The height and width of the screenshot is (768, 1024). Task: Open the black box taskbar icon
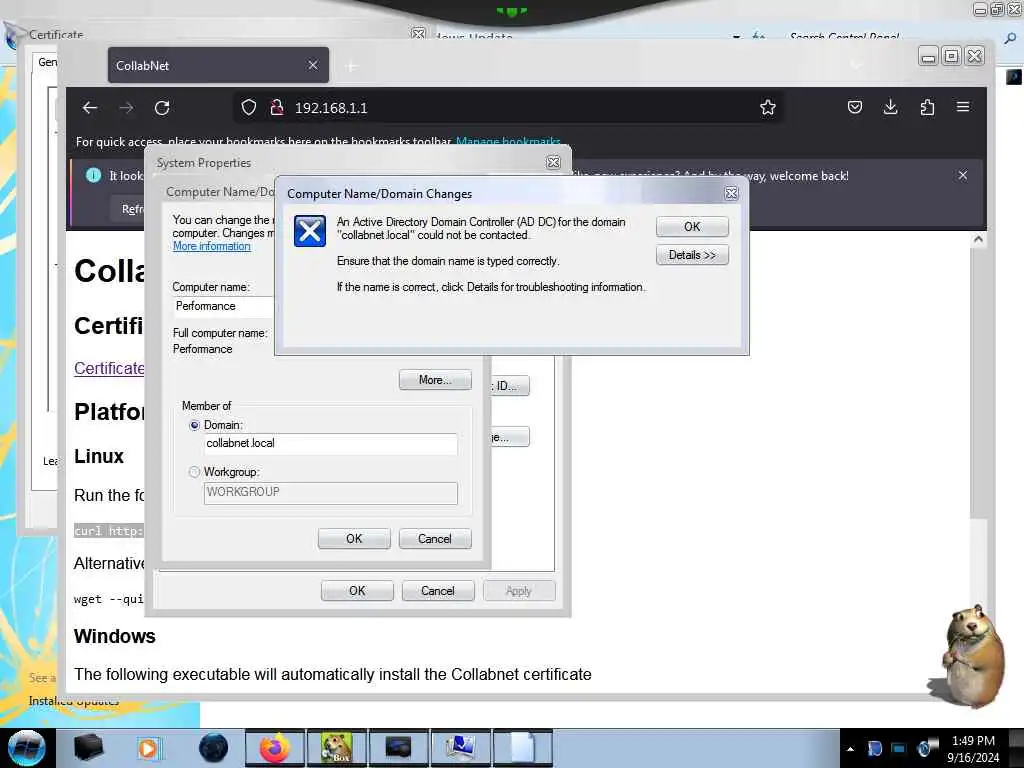click(x=88, y=748)
